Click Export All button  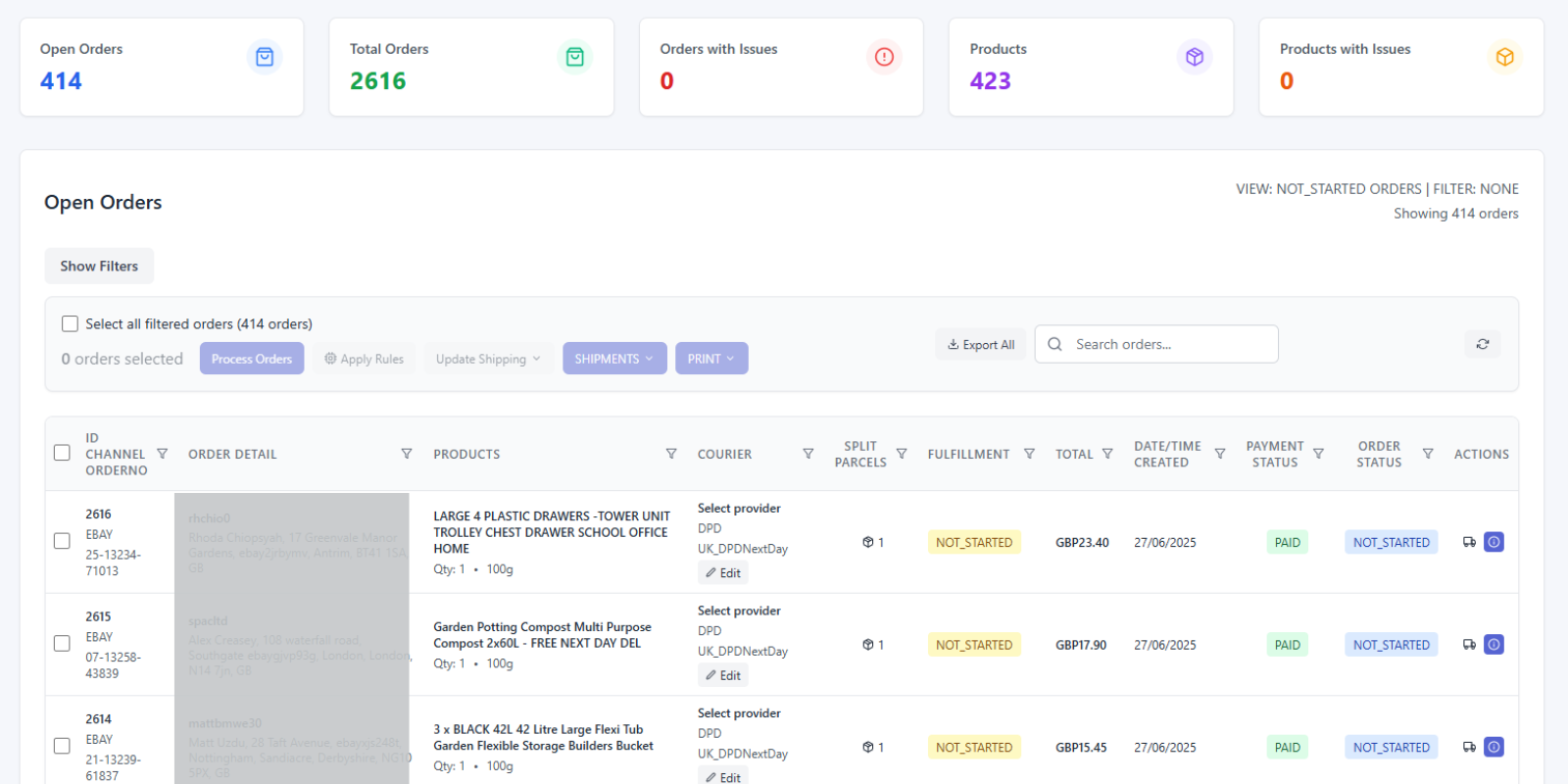[981, 344]
